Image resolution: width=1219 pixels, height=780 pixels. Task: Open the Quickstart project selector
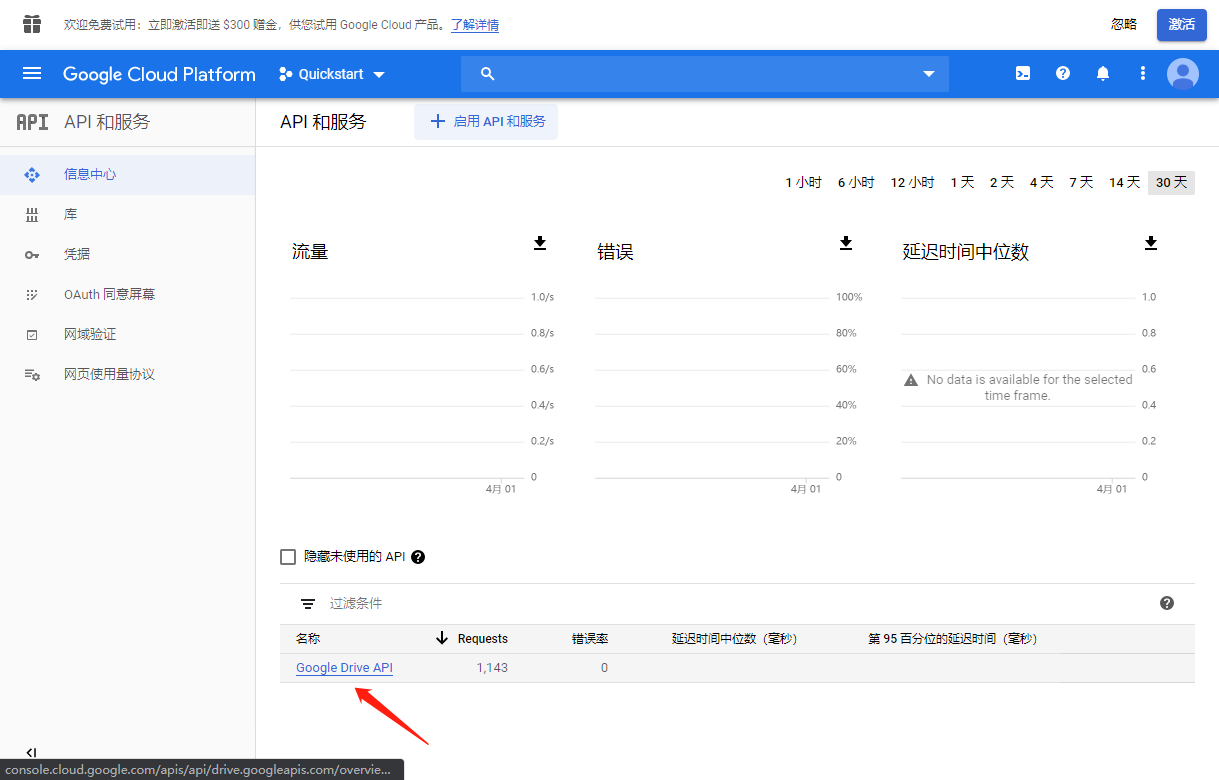pos(332,74)
